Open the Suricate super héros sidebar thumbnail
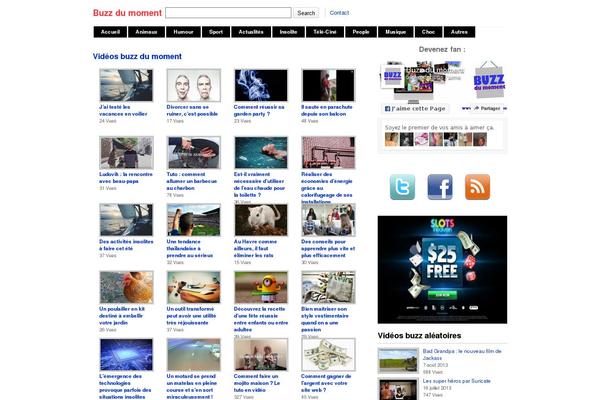The width and height of the screenshot is (600, 400). point(398,389)
